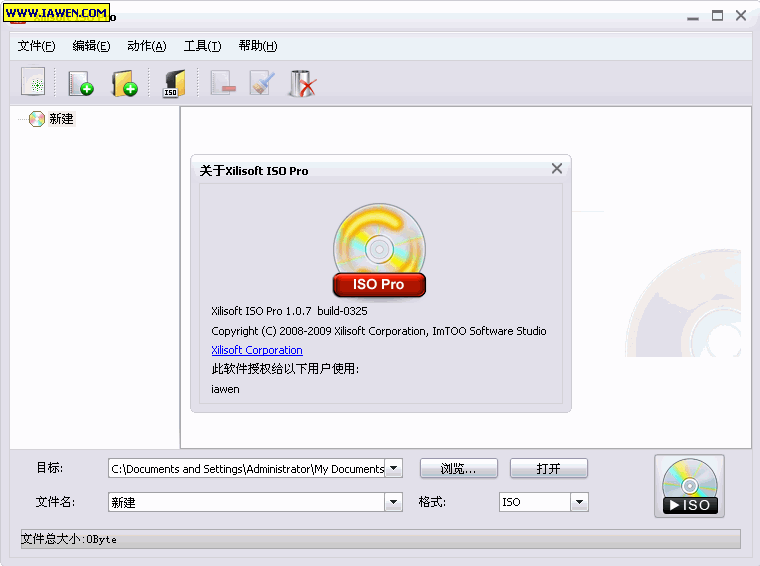Click the delete trash can icon
The height and width of the screenshot is (566, 760).
click(x=301, y=83)
